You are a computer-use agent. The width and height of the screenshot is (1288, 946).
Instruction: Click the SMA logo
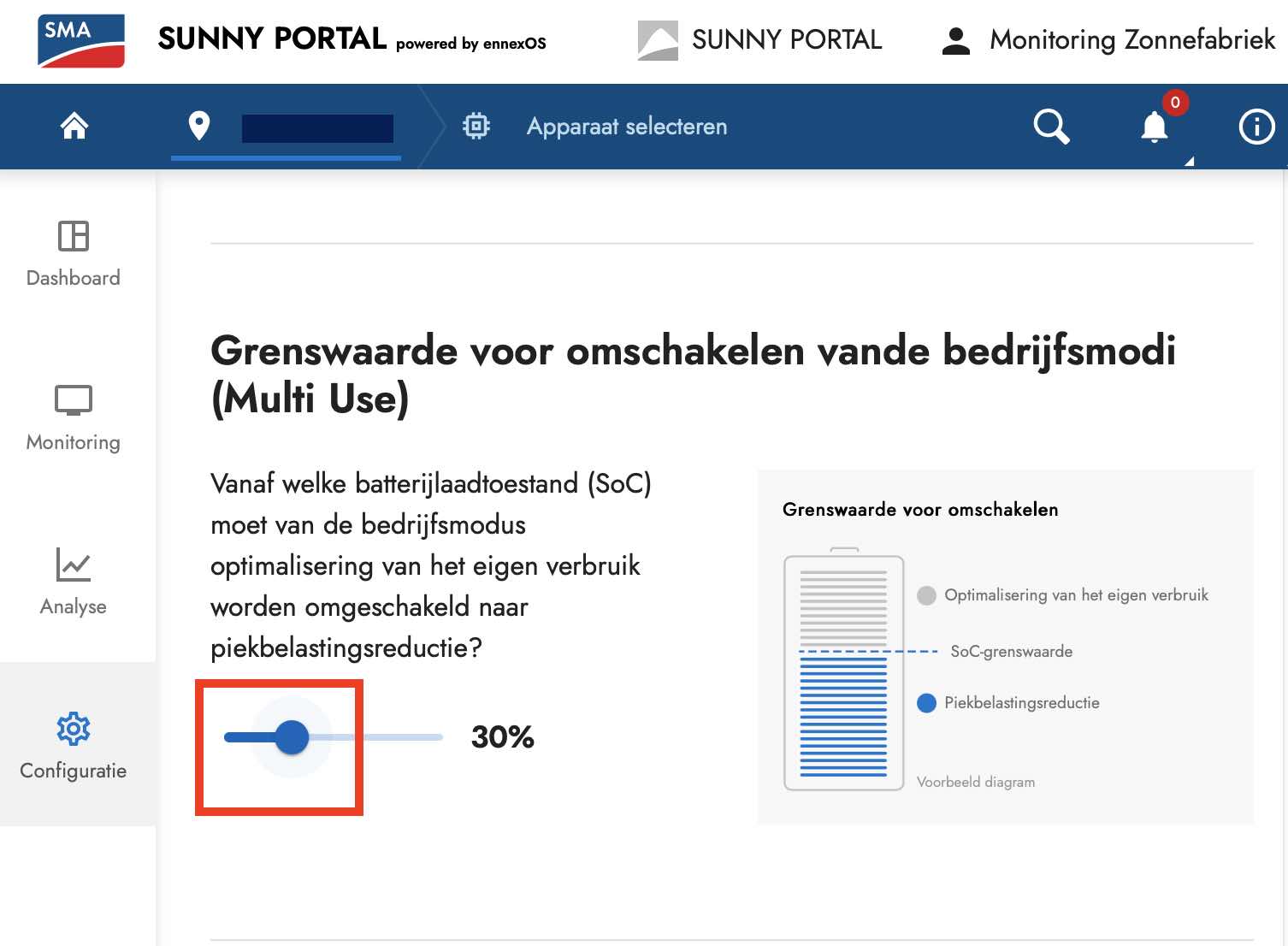click(80, 40)
